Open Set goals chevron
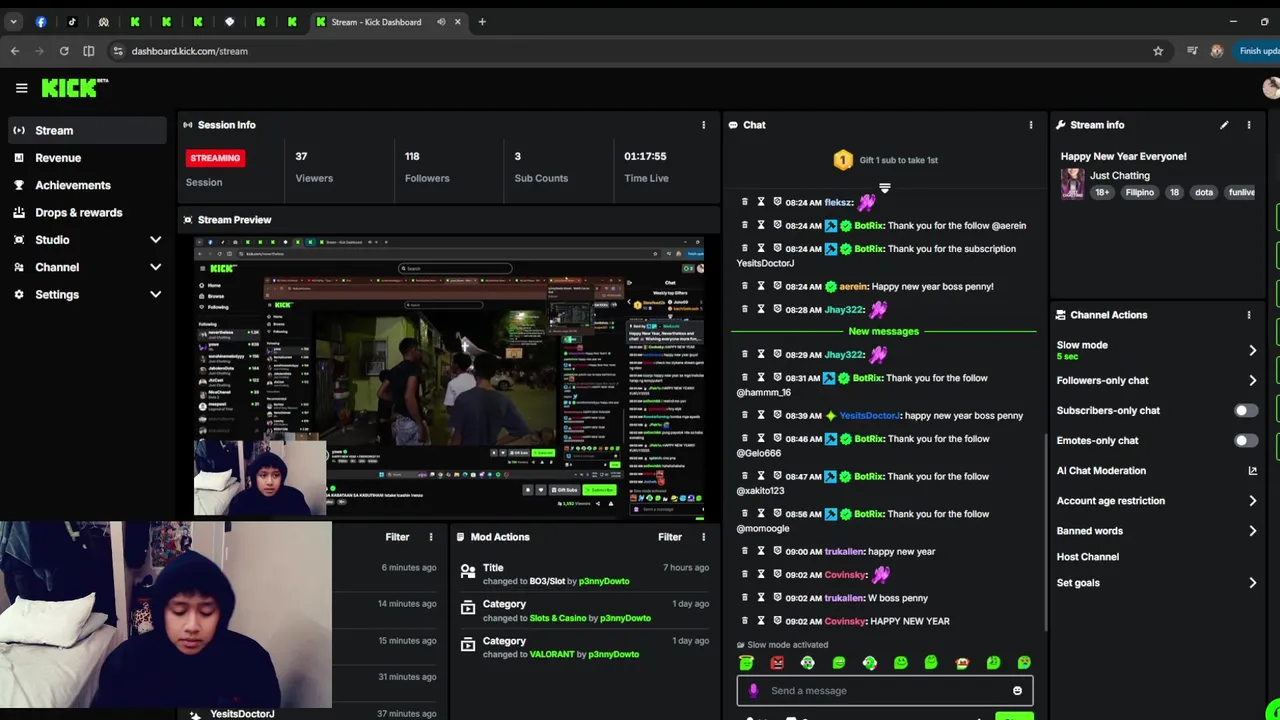 pos(1252,583)
